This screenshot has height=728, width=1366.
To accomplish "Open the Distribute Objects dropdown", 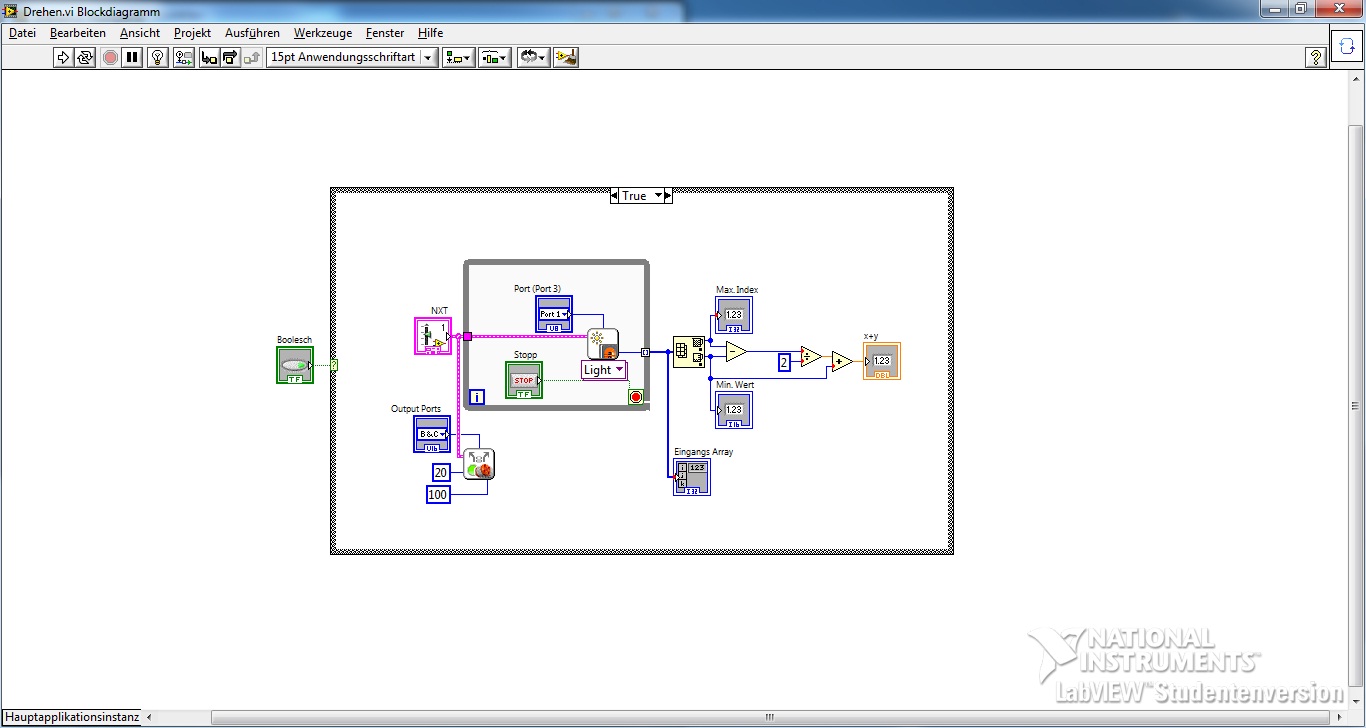I will pyautogui.click(x=495, y=57).
